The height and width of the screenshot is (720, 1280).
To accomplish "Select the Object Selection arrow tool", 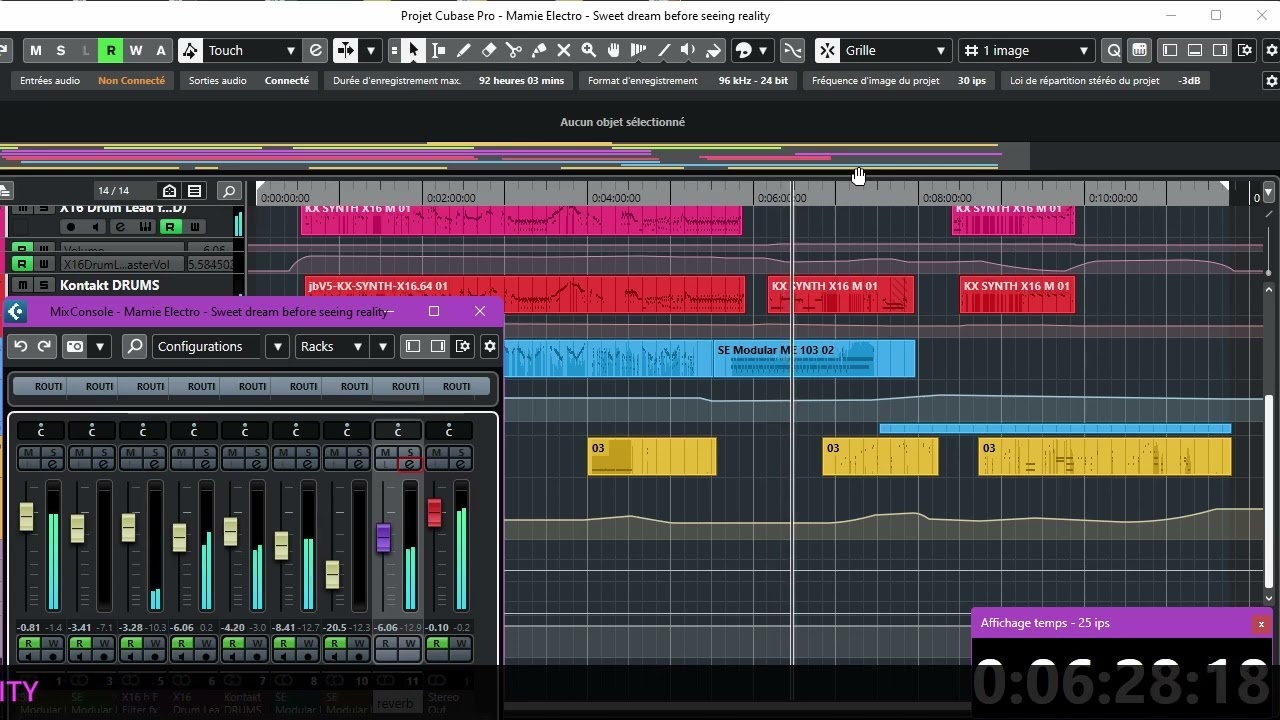I will [x=413, y=50].
